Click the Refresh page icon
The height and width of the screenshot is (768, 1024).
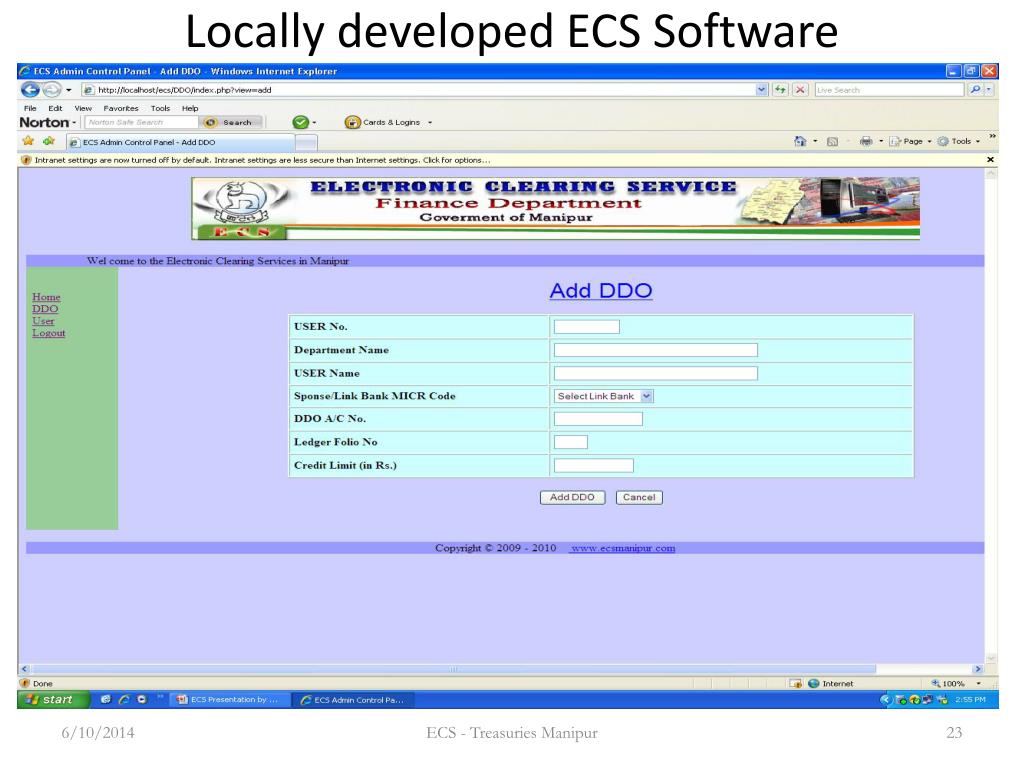coord(780,89)
